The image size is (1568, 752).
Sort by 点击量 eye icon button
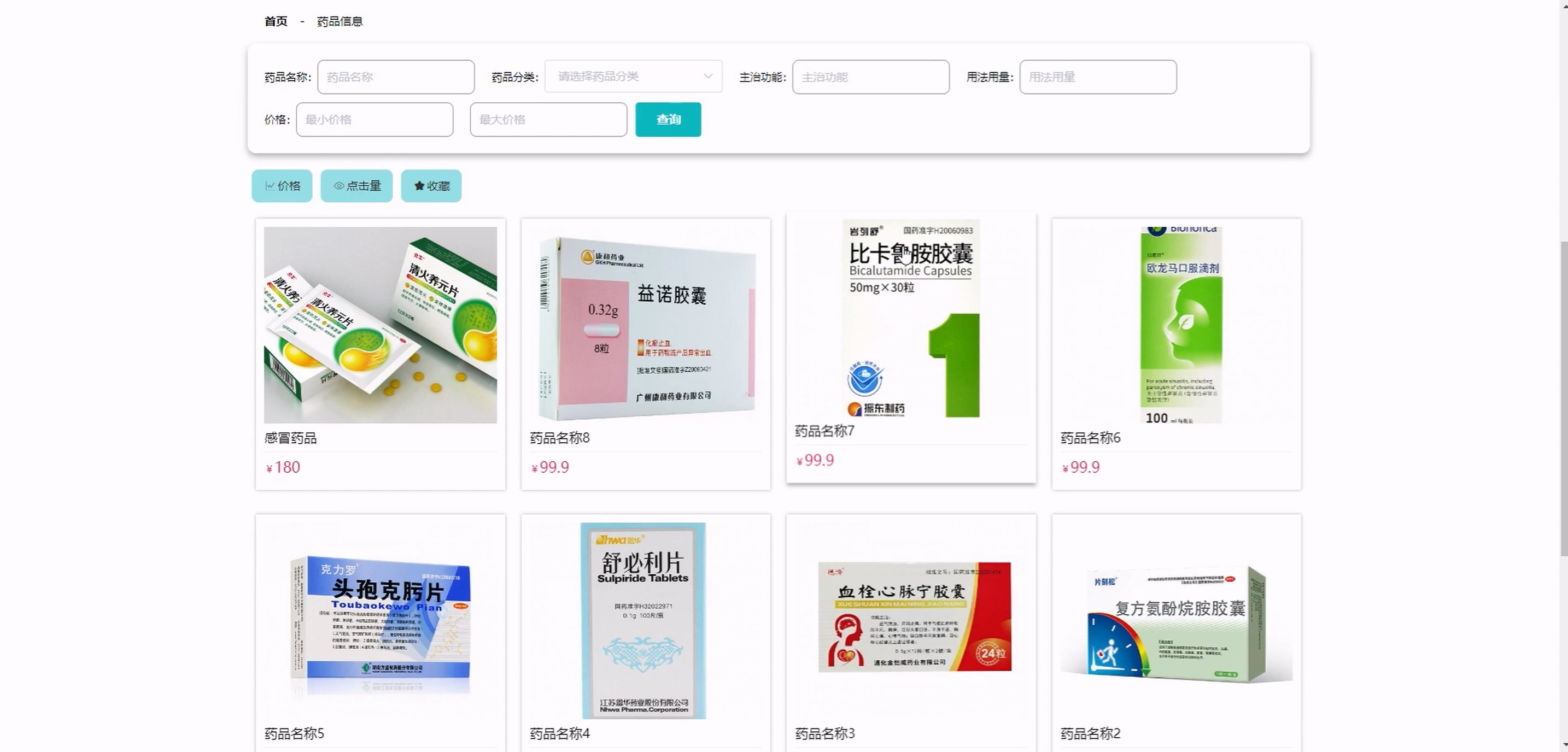tap(356, 186)
